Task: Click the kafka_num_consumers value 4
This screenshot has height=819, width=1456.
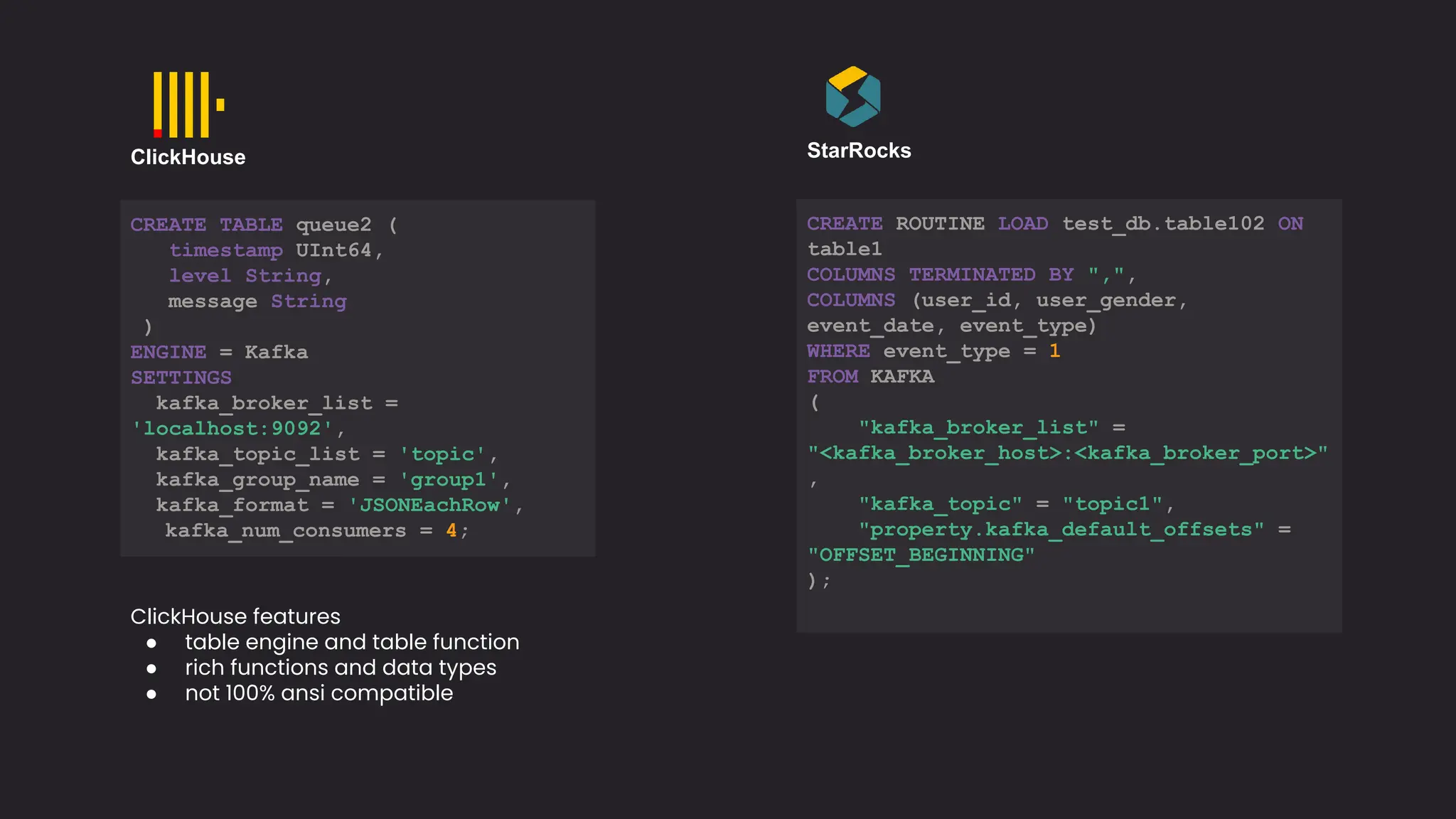Action: tap(451, 530)
